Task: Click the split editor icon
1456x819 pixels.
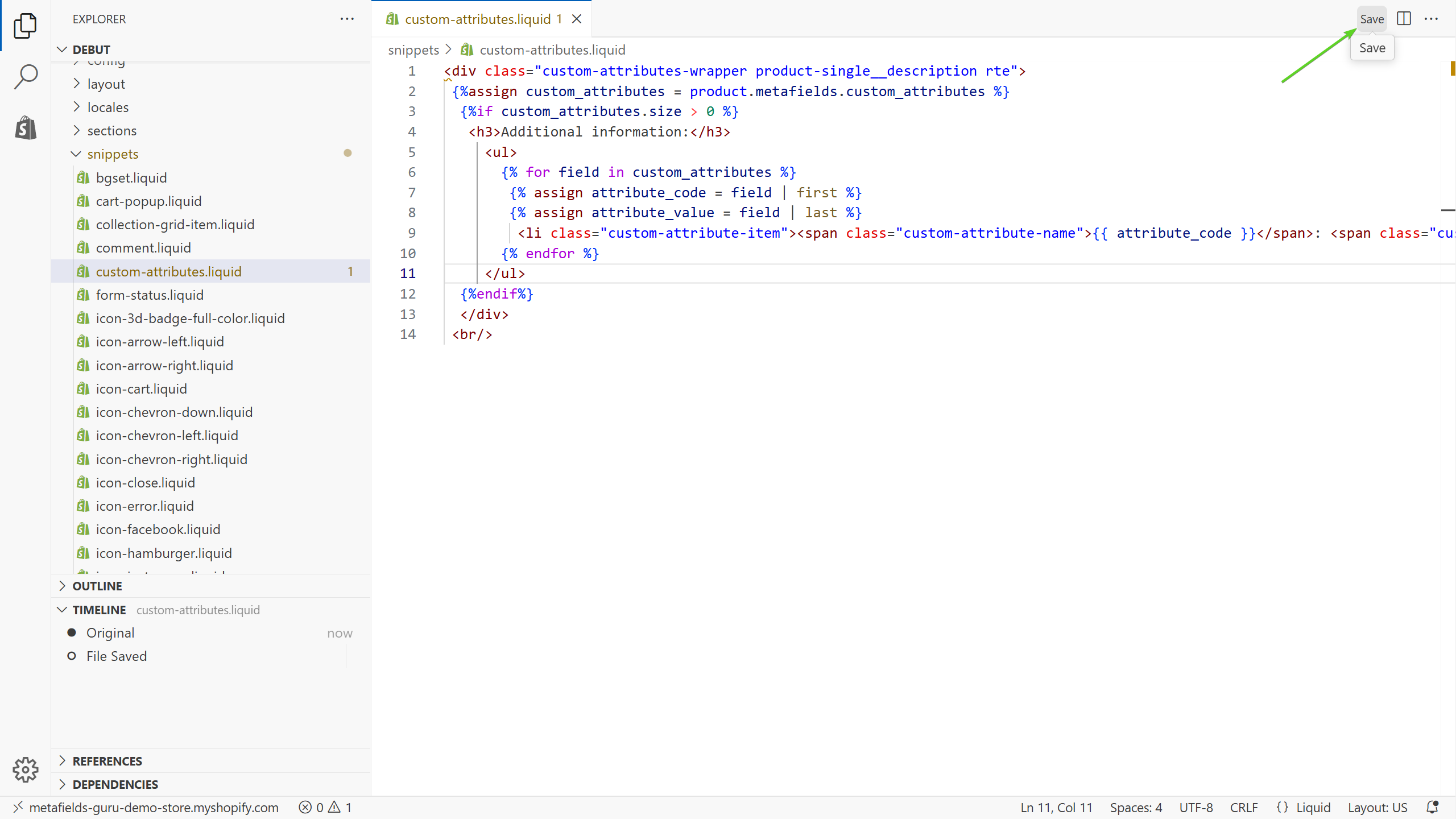Action: tap(1404, 19)
